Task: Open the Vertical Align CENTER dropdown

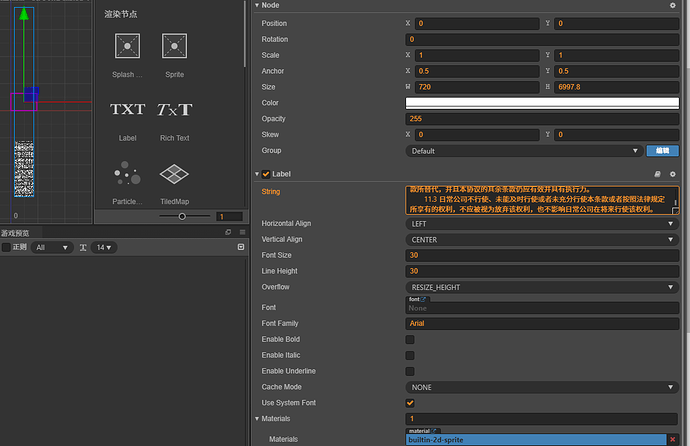Action: click(x=542, y=240)
